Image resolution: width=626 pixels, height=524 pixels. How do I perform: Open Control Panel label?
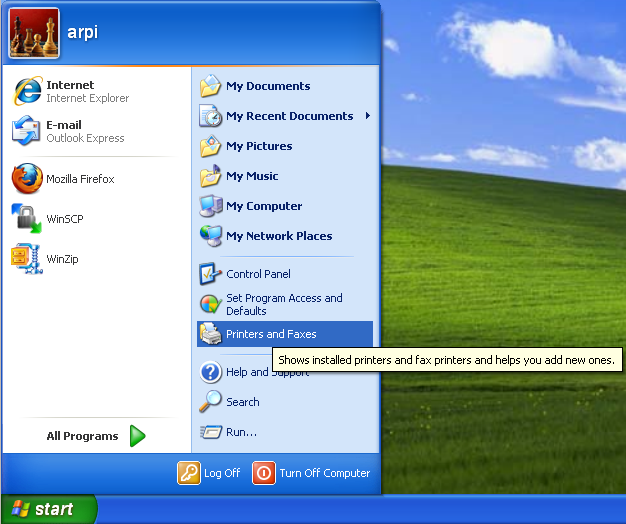click(x=258, y=274)
